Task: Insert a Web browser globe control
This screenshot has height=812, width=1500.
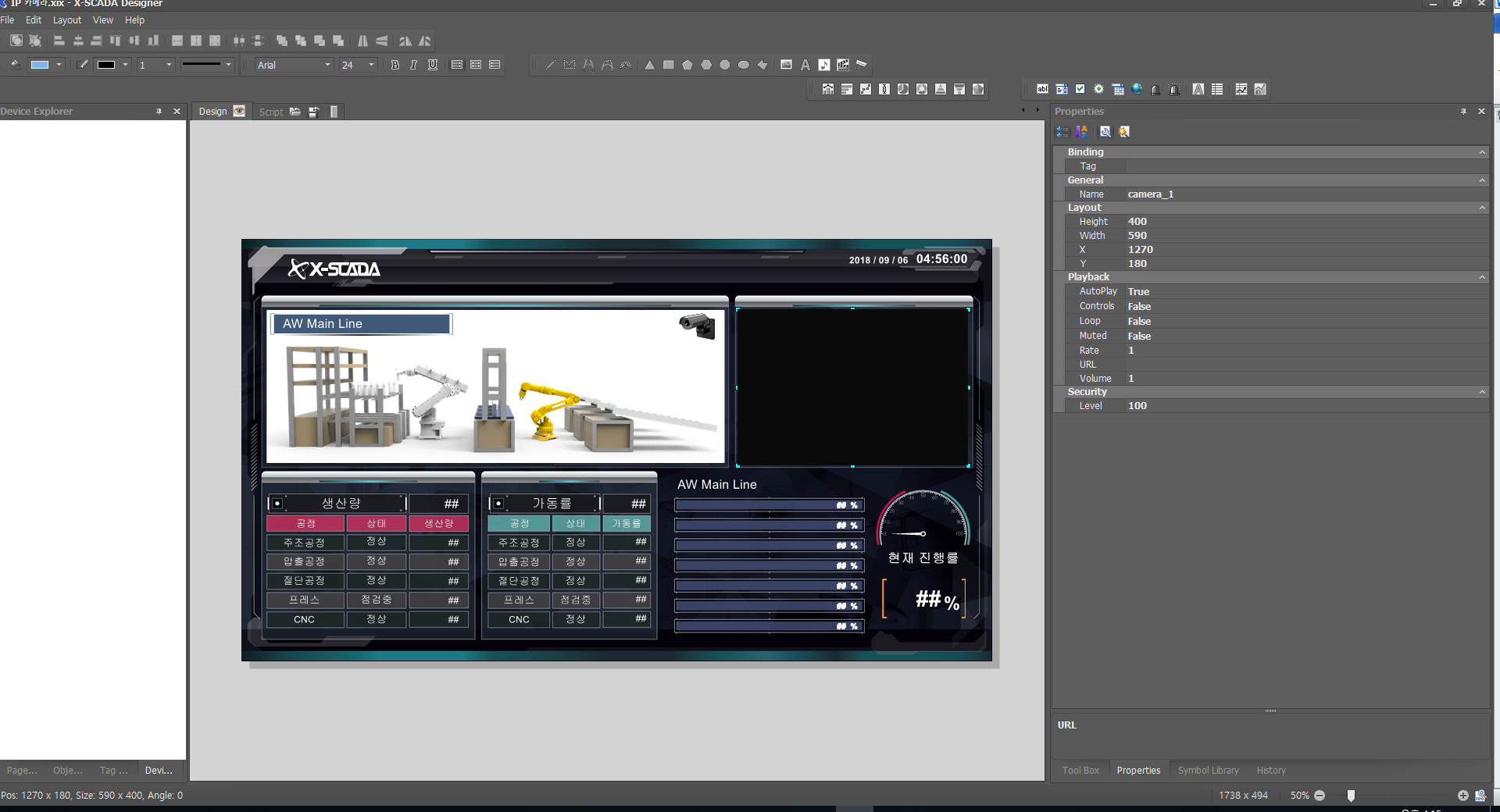Action: click(x=1137, y=89)
